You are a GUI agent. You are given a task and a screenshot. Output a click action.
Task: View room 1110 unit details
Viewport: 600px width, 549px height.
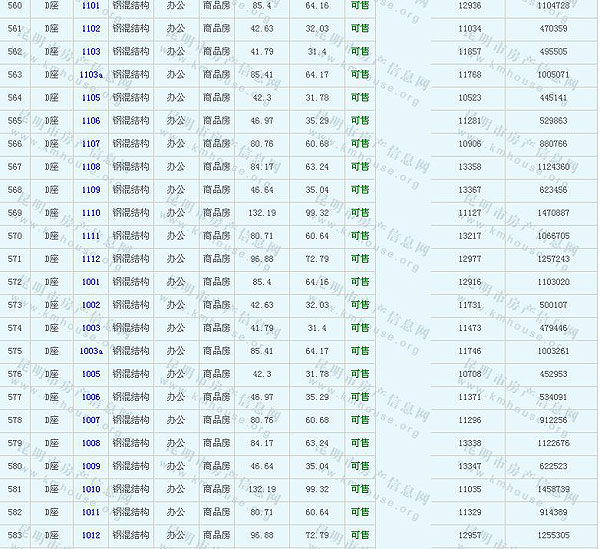(91, 213)
